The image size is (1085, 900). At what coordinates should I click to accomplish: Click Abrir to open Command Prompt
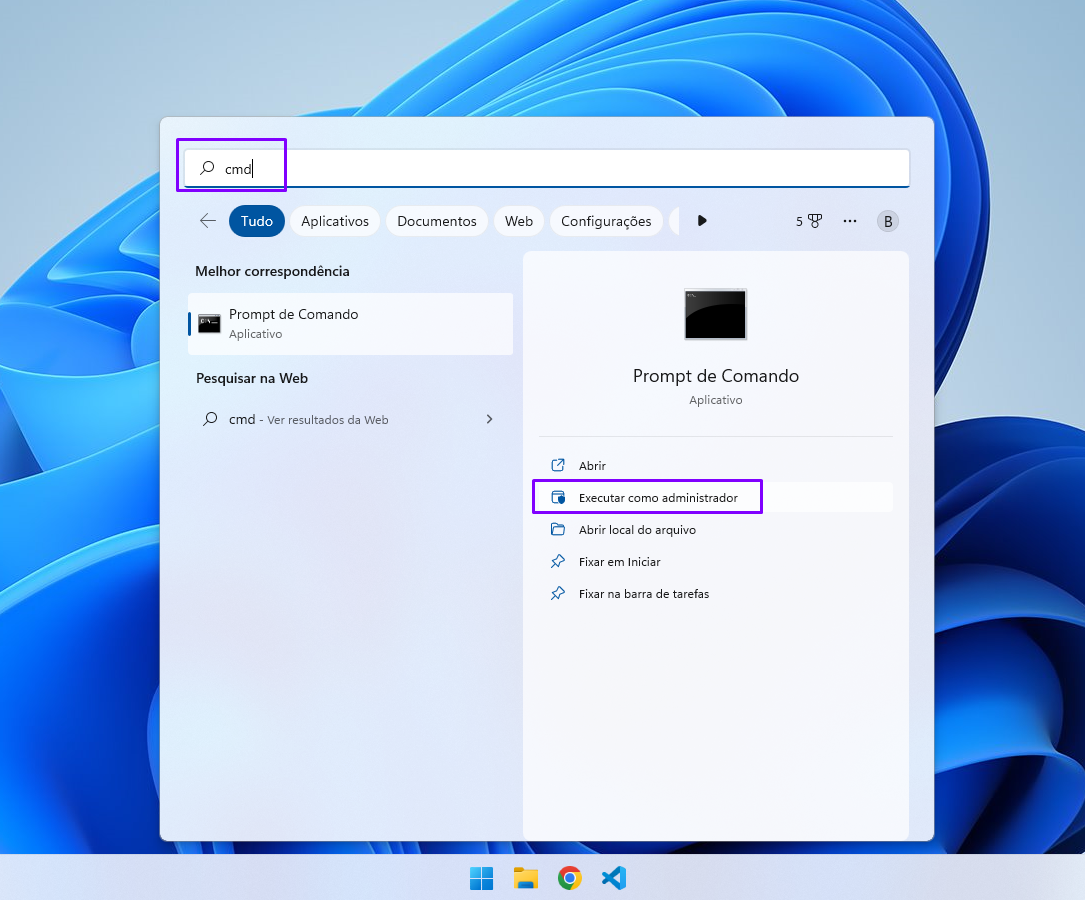pyautogui.click(x=715, y=466)
